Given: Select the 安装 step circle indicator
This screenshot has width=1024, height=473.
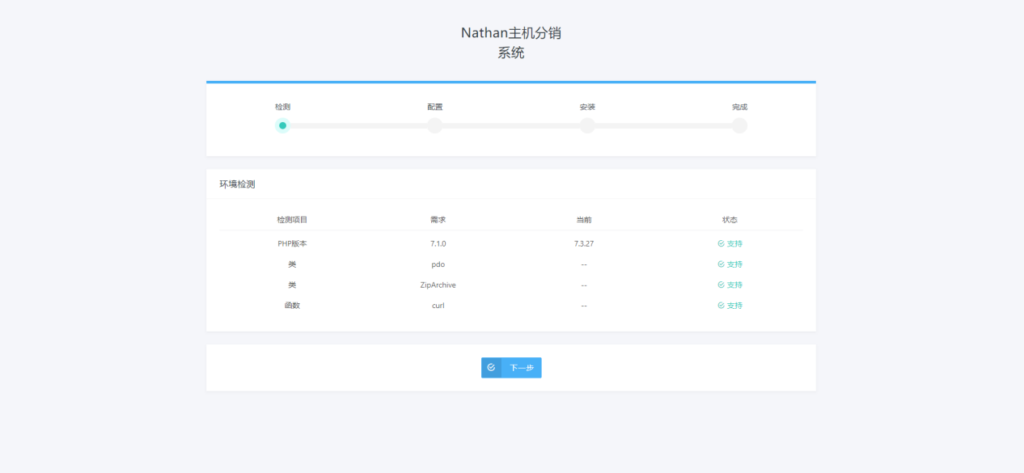Looking at the screenshot, I should [587, 125].
